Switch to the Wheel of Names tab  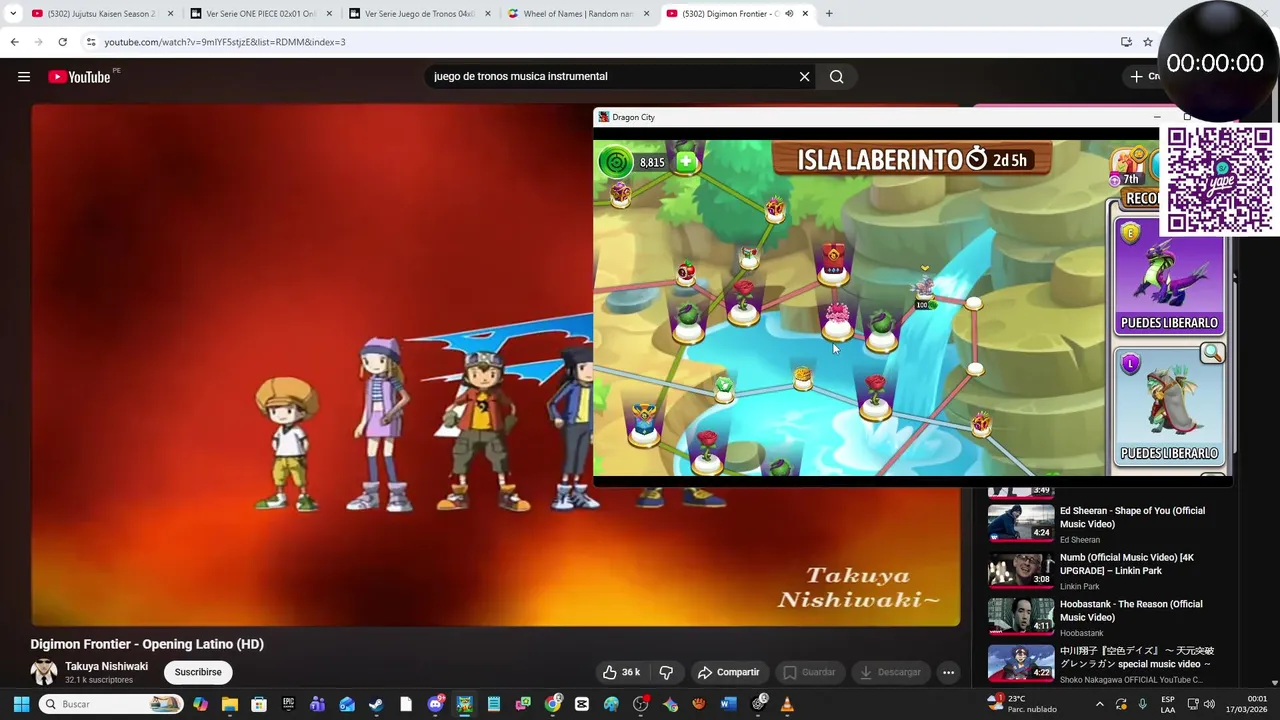578,14
